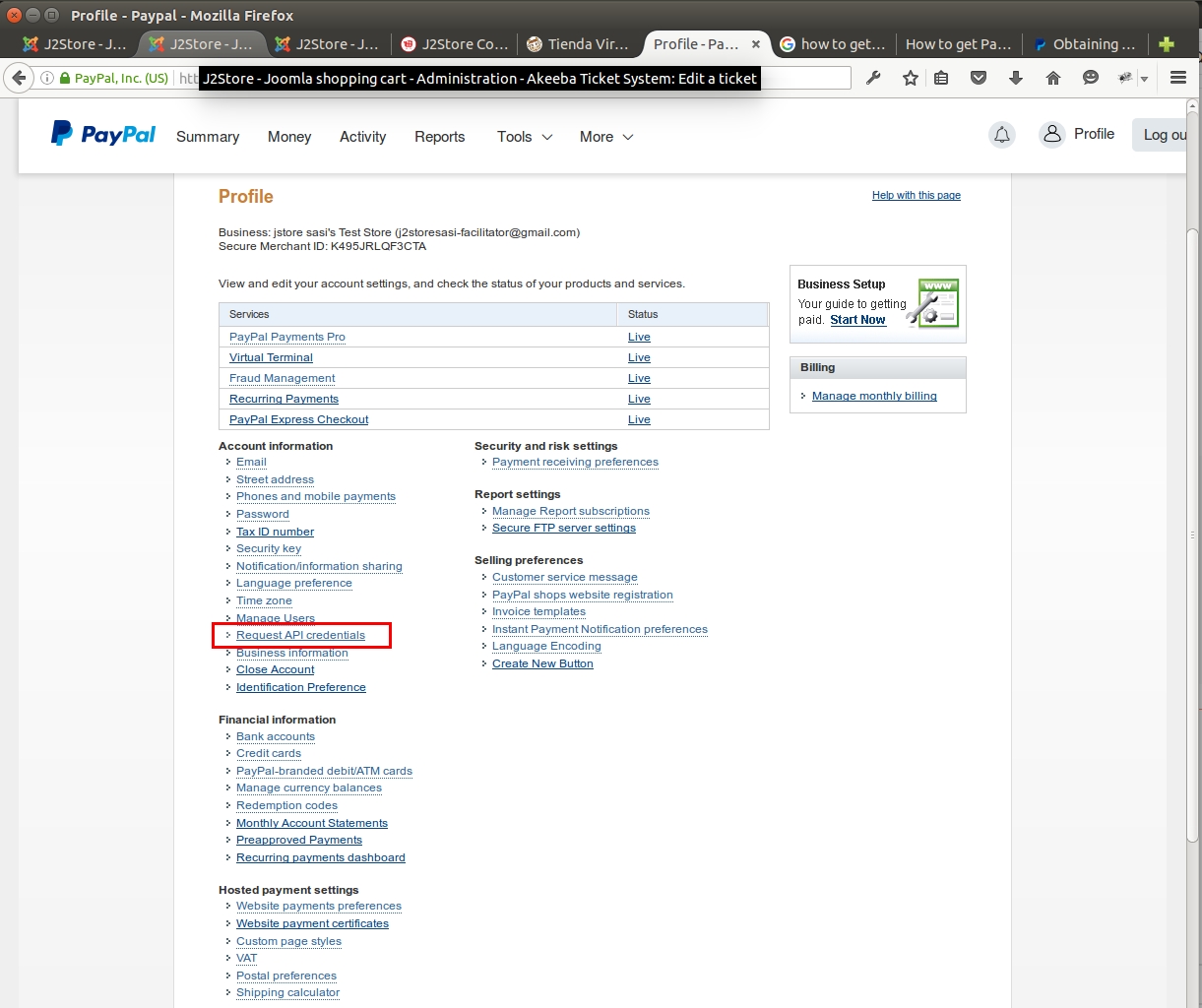This screenshot has height=1008, width=1202.
Task: Click the Pocket save icon in toolbar
Action: pos(979,78)
